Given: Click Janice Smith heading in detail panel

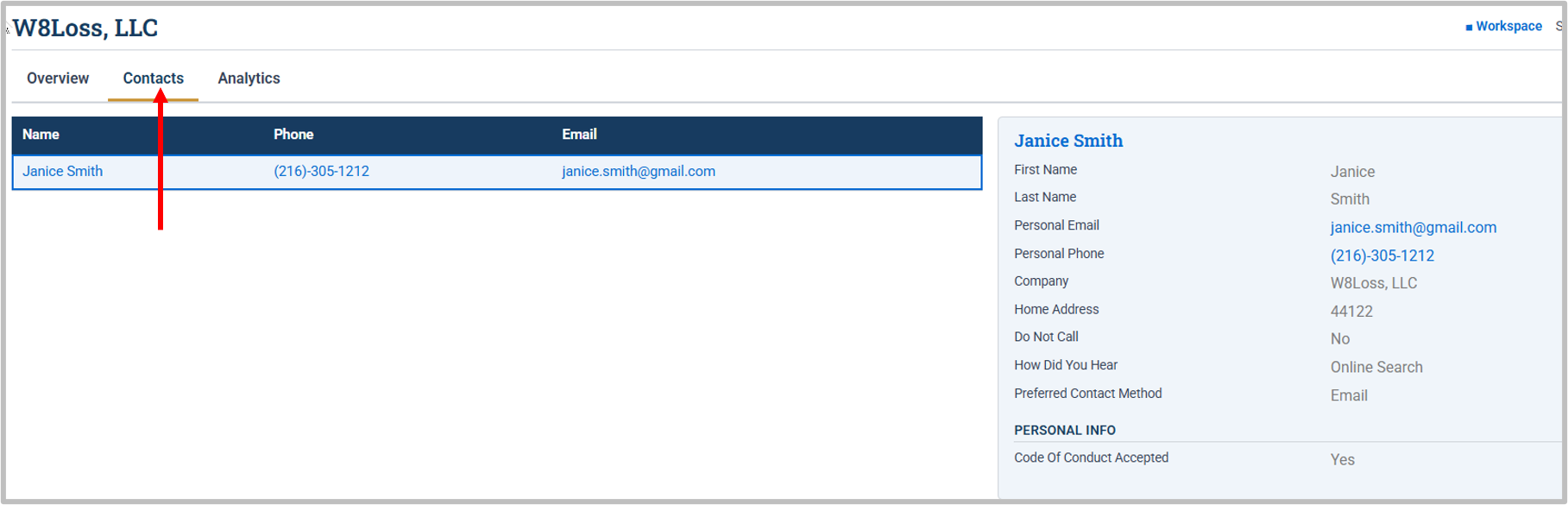Looking at the screenshot, I should (1068, 141).
